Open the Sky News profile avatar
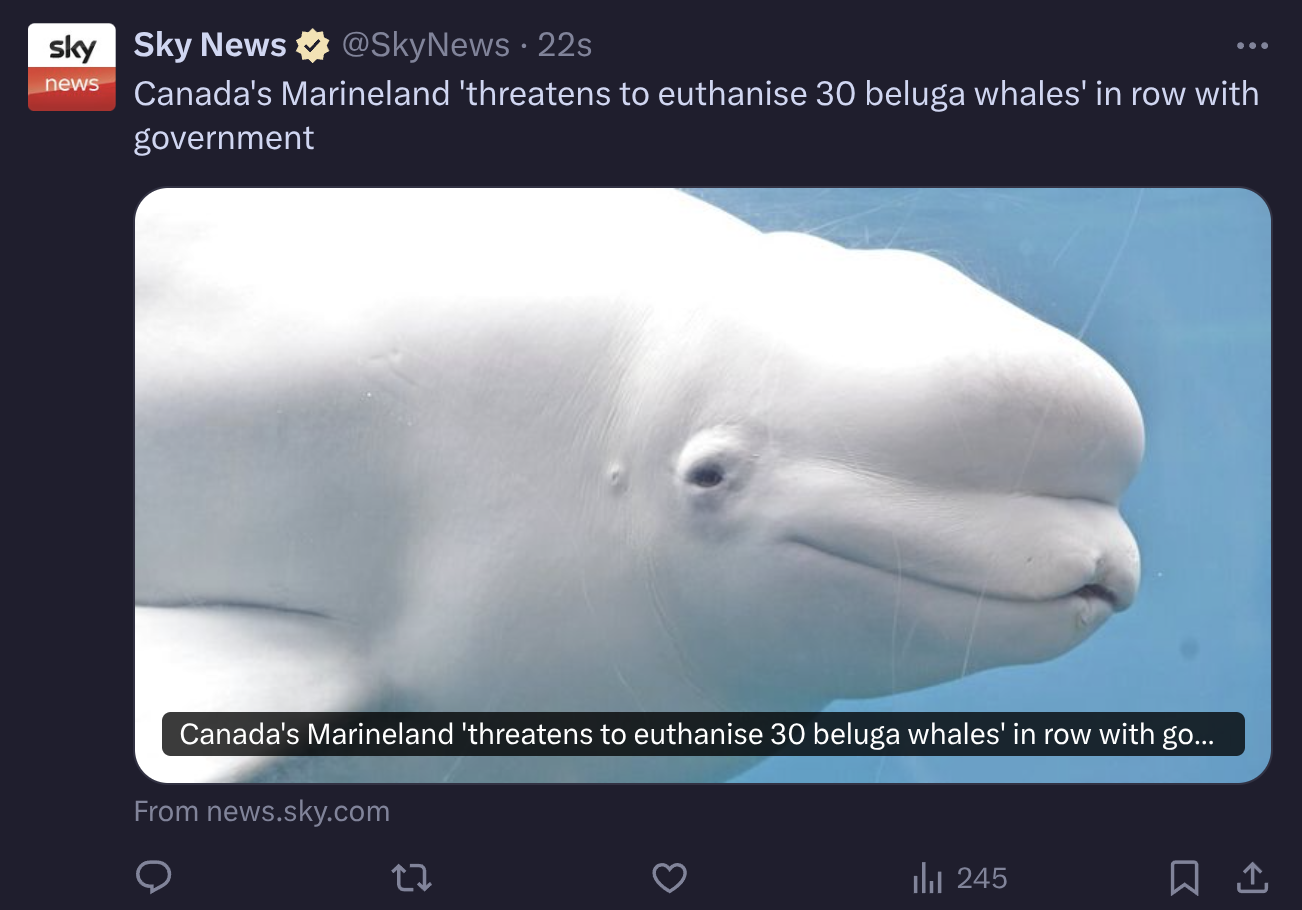Screen dimensions: 1302x910 pos(72,67)
